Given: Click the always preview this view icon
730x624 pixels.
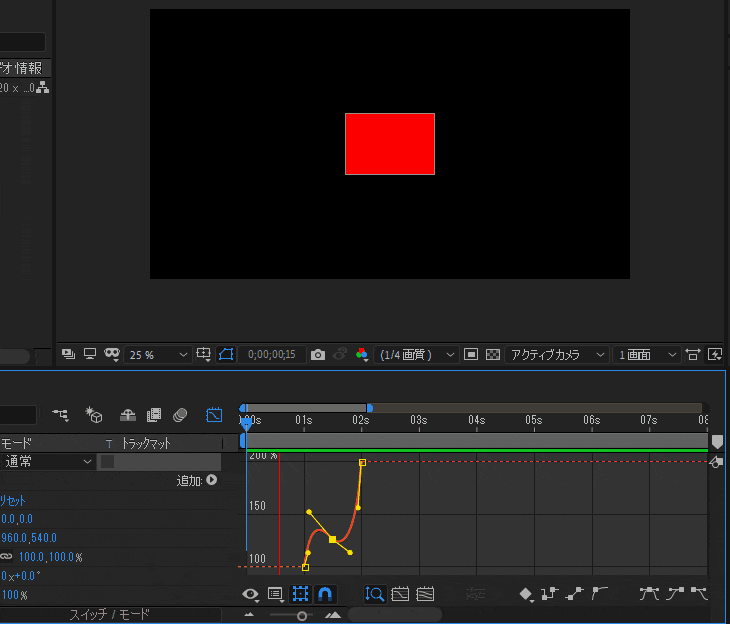Looking at the screenshot, I should 68,354.
